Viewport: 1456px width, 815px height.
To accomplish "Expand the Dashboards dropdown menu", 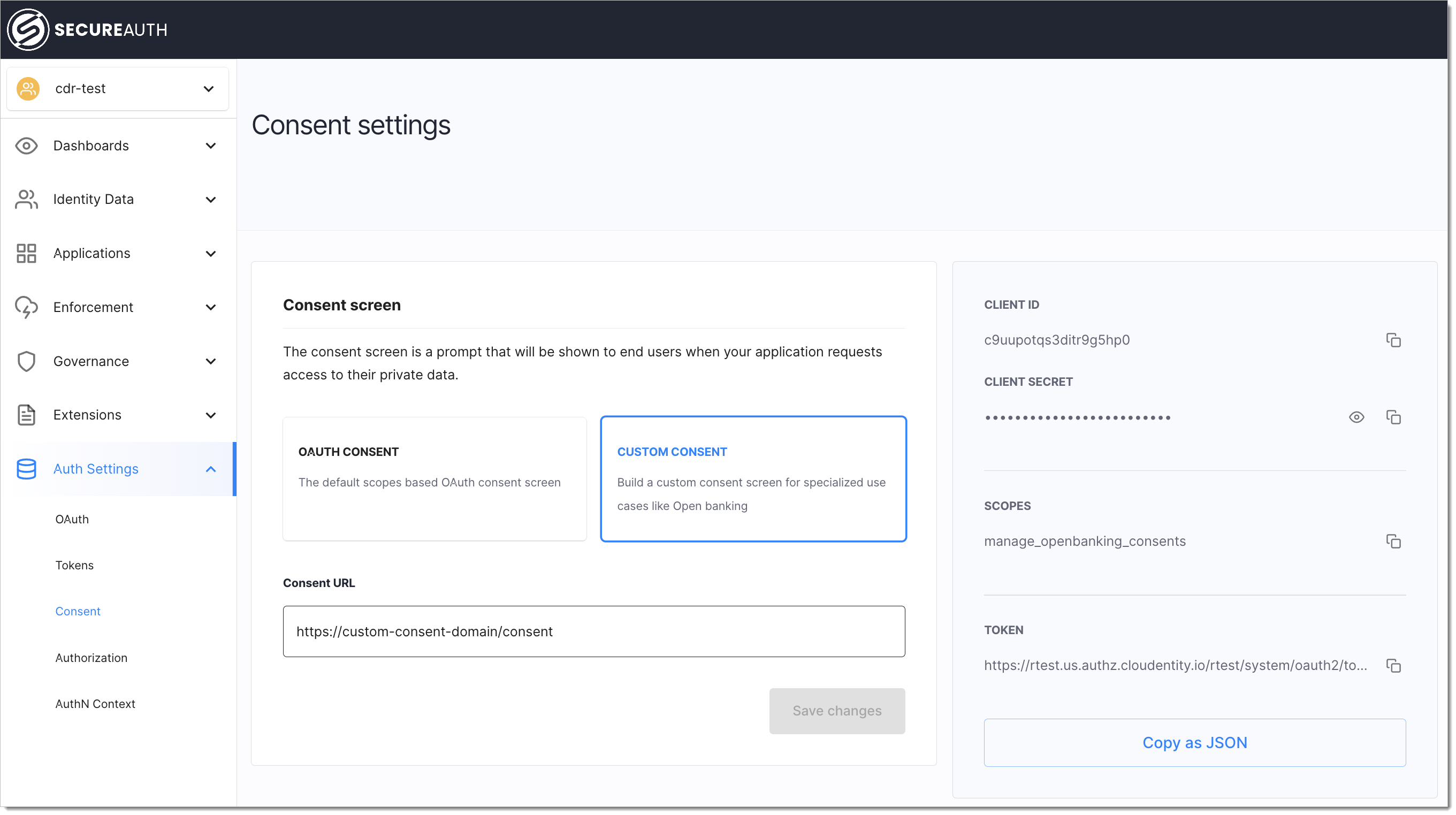I will click(116, 145).
